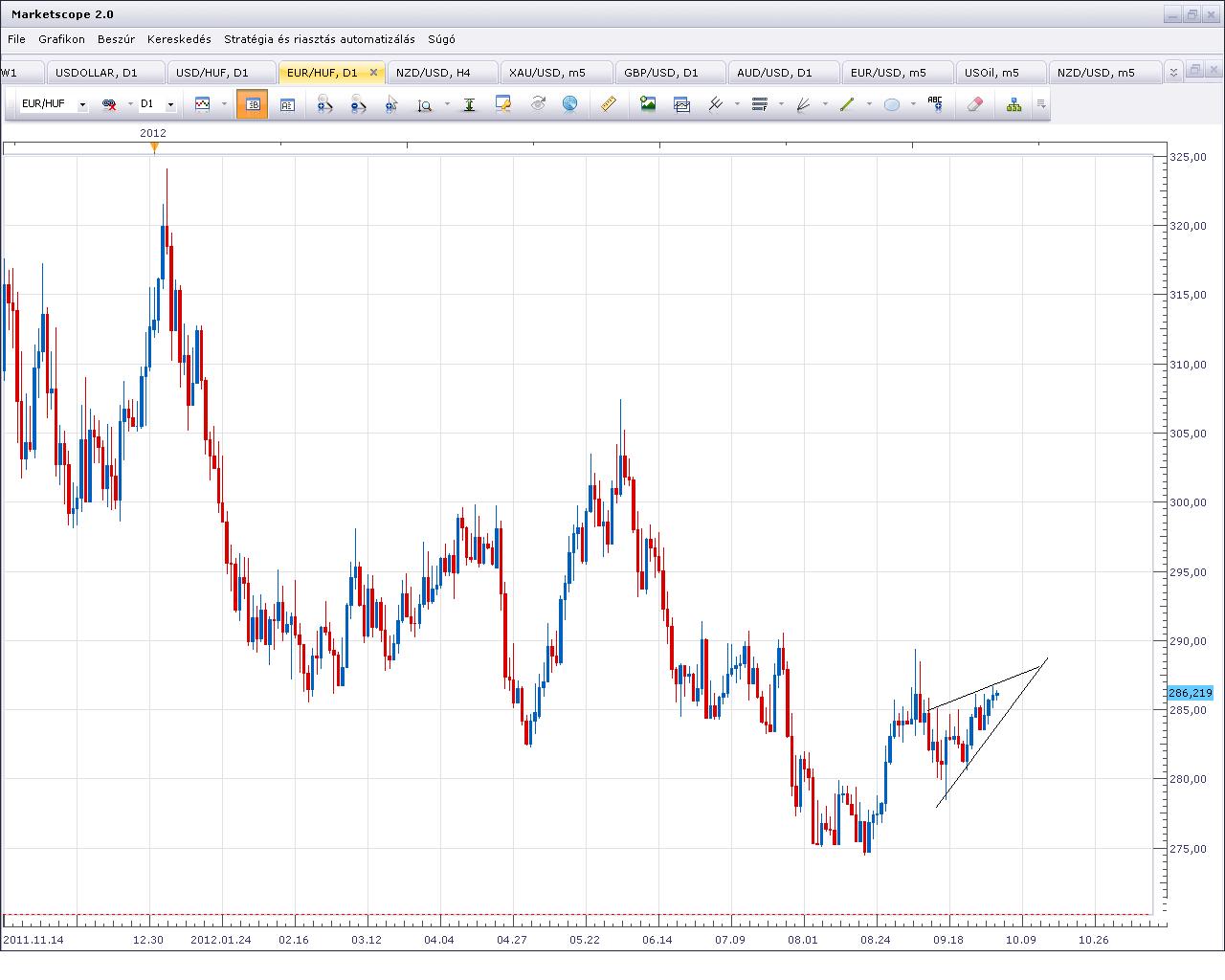Expand the chart type dropdown arrow
The width and height of the screenshot is (1225, 980).
pyautogui.click(x=223, y=104)
